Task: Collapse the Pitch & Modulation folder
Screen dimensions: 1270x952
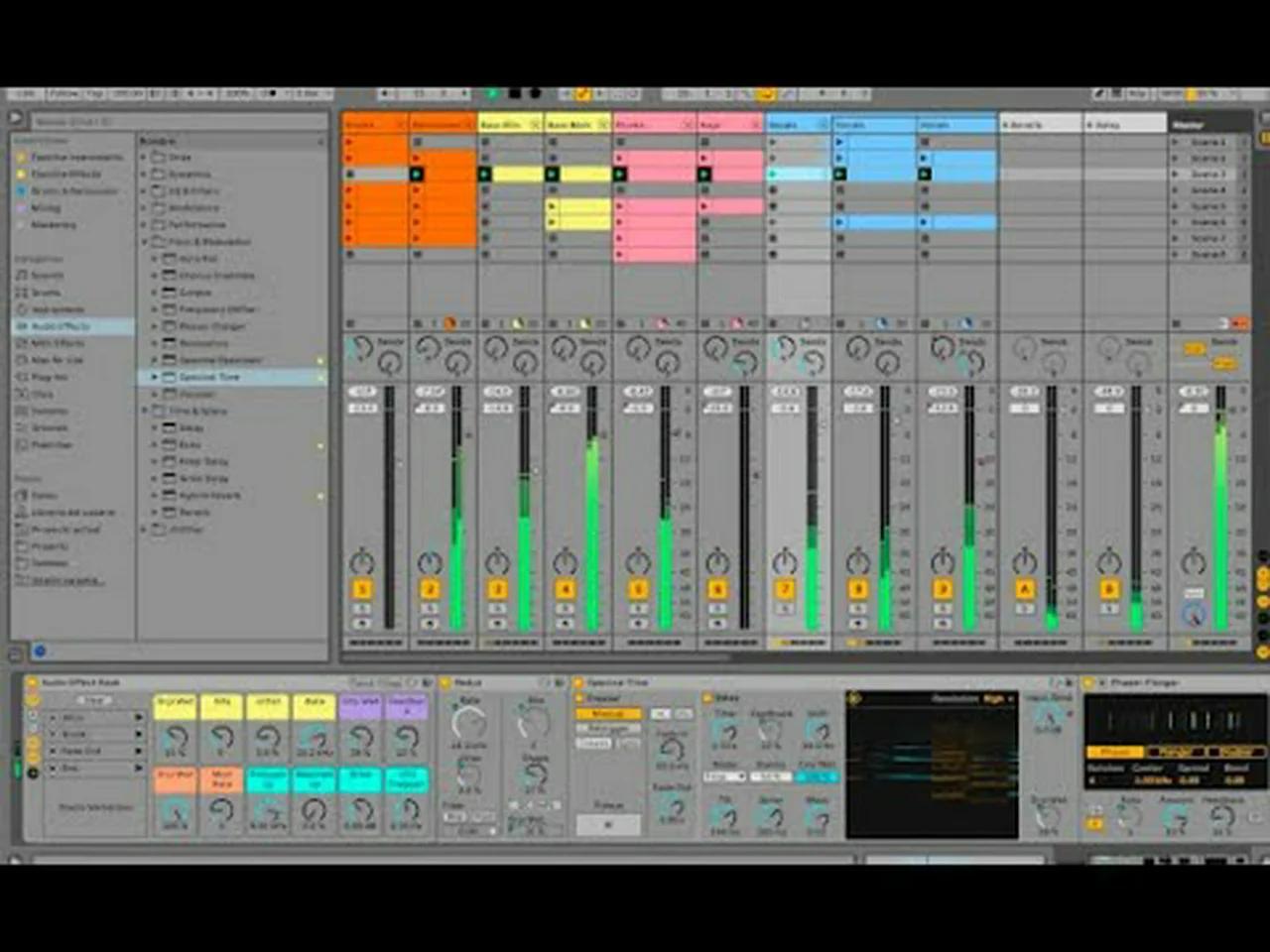Action: 145,242
